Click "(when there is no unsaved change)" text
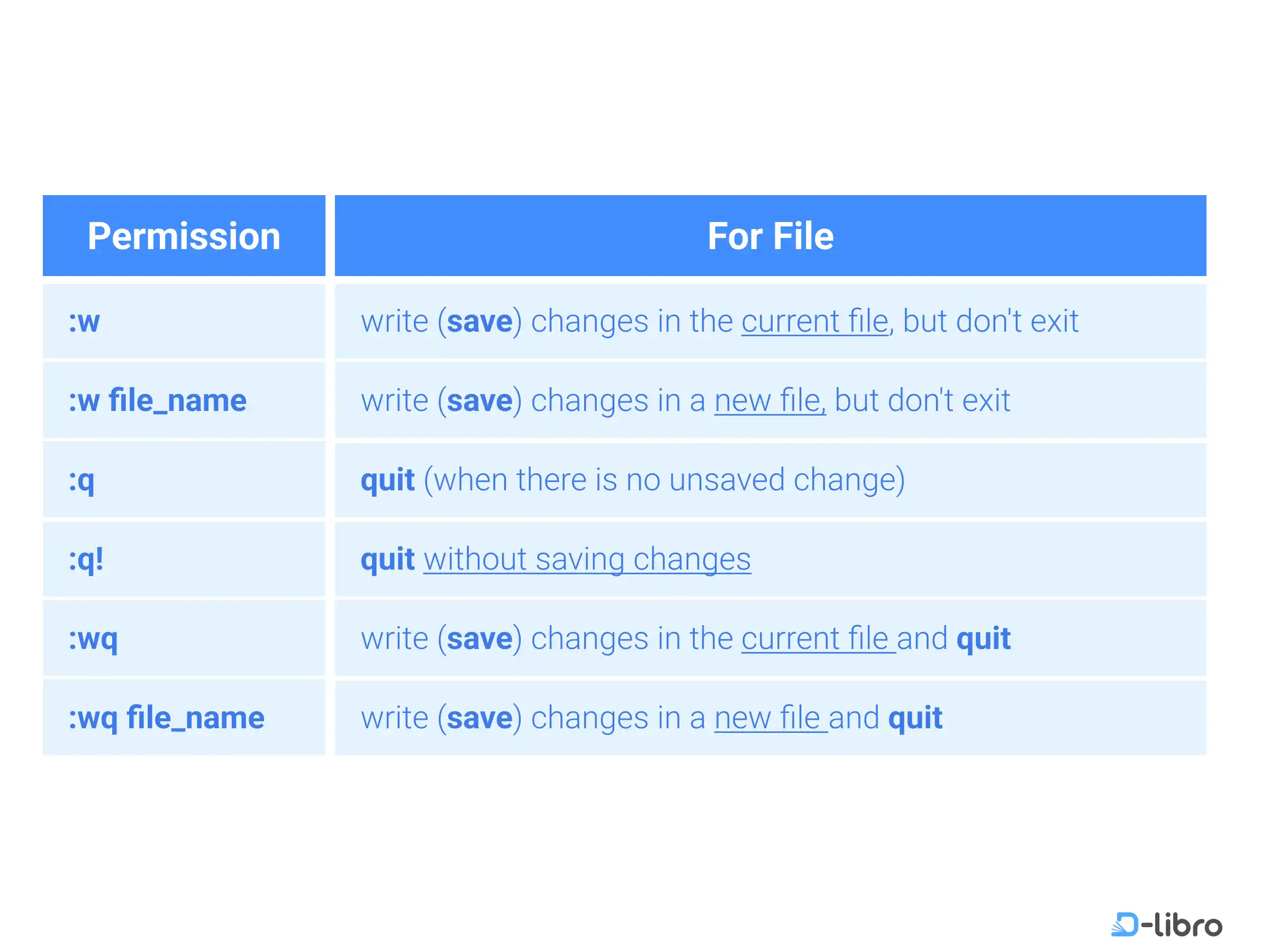 [x=664, y=480]
